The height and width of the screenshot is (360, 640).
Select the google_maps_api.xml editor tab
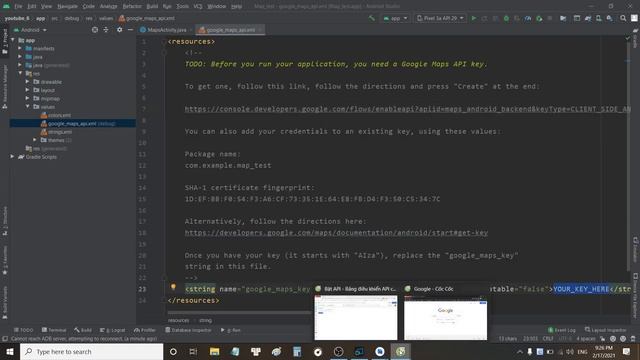click(x=230, y=30)
